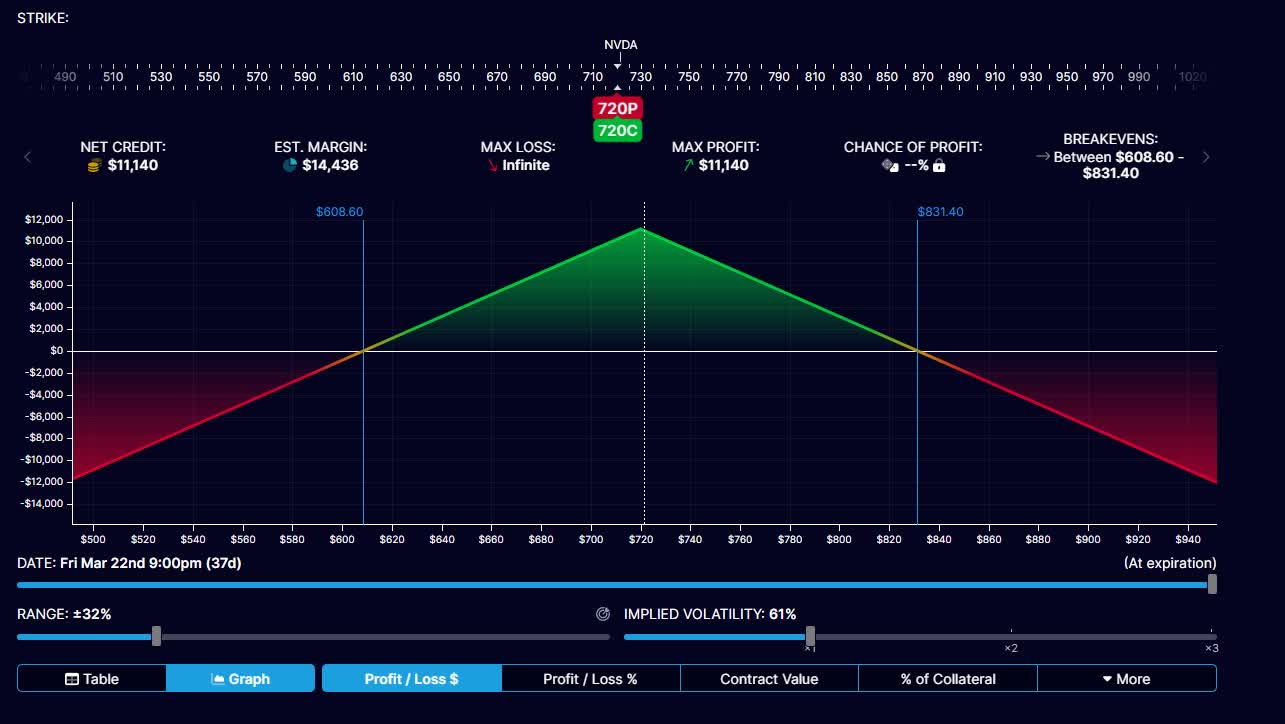Select the Profit / Loss $ display mode
The image size is (1285, 724).
click(411, 679)
